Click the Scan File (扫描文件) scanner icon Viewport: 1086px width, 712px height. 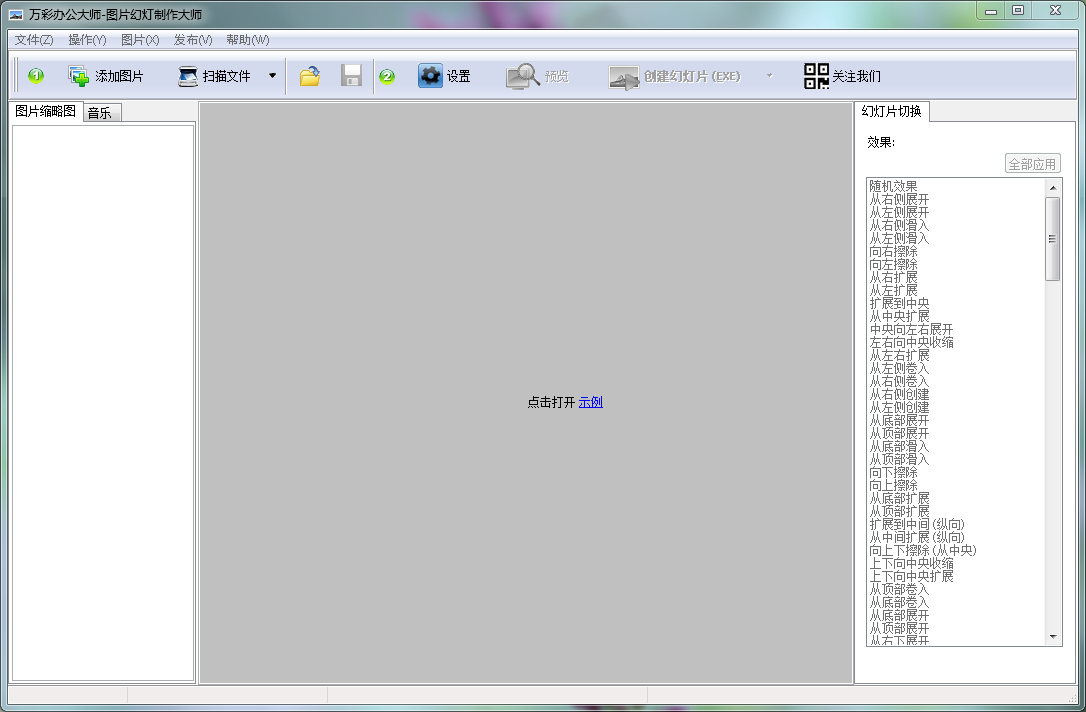188,76
